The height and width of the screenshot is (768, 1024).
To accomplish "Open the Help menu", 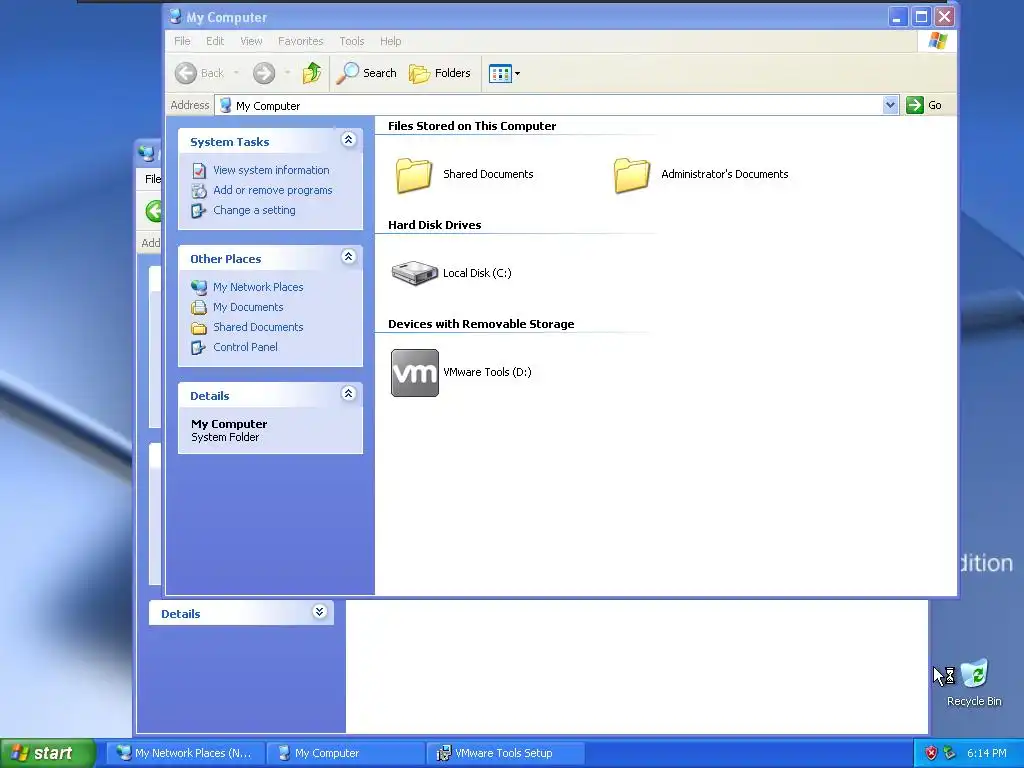I will pos(391,41).
